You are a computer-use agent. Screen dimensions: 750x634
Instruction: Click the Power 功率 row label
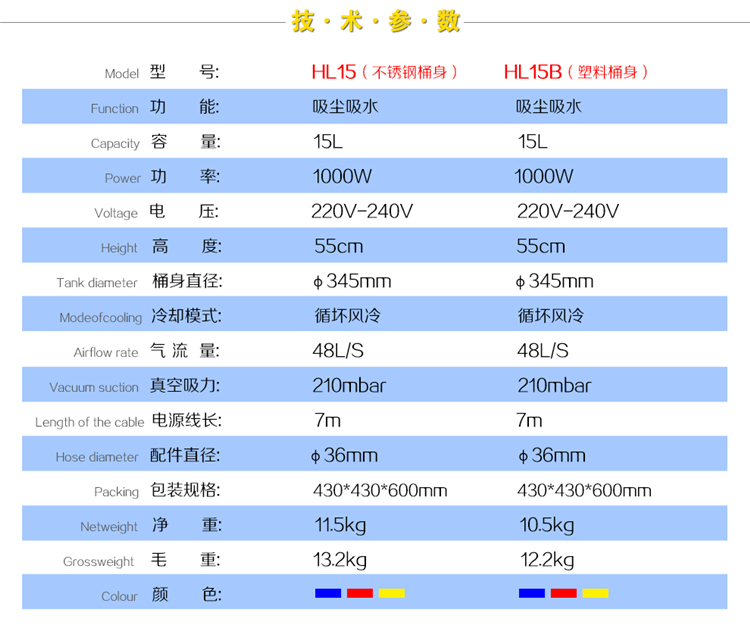coord(162,177)
